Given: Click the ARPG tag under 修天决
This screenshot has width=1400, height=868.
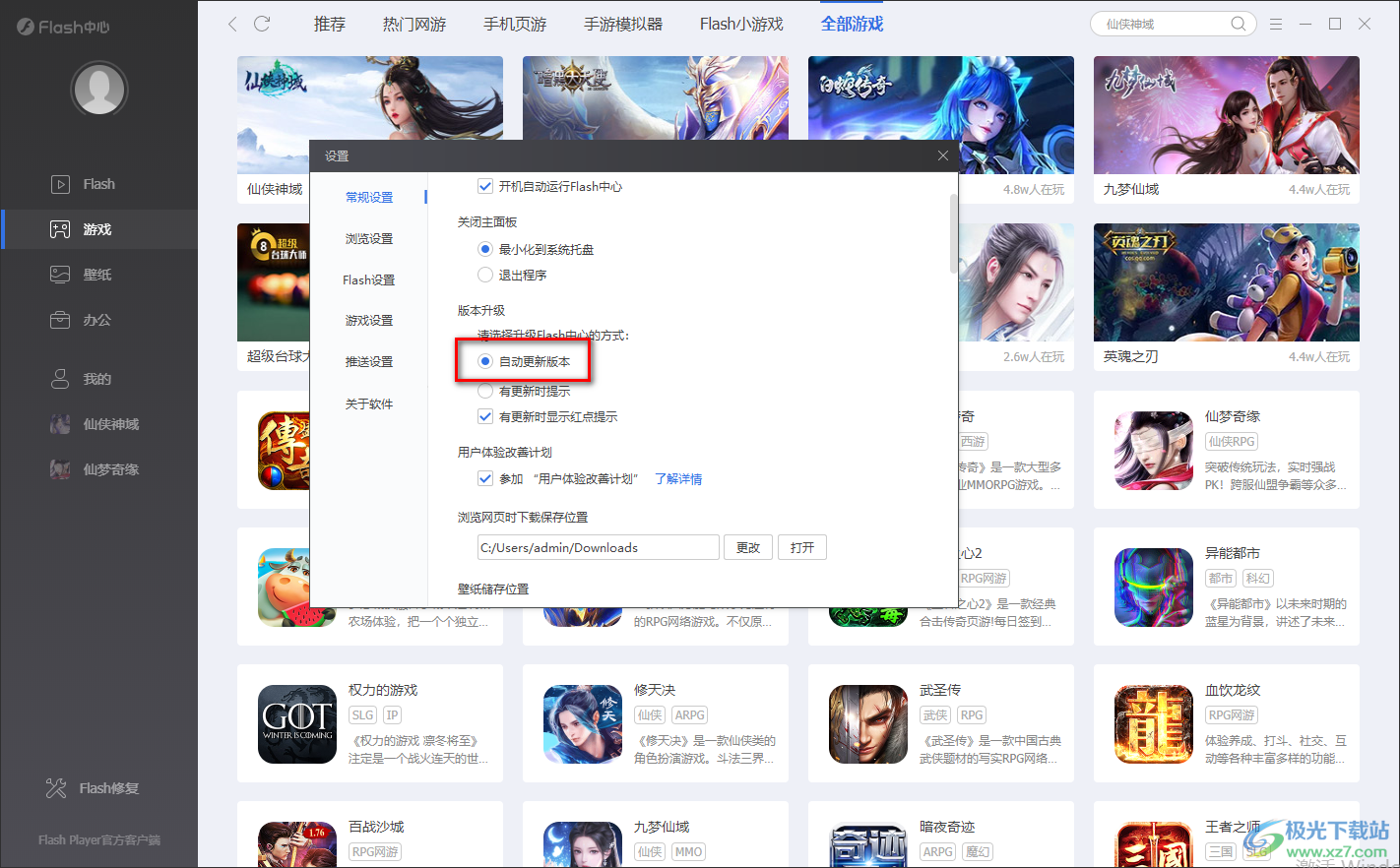Looking at the screenshot, I should [x=690, y=715].
